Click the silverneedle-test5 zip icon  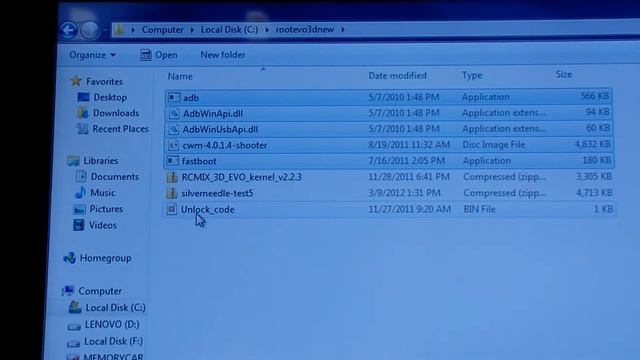172,193
